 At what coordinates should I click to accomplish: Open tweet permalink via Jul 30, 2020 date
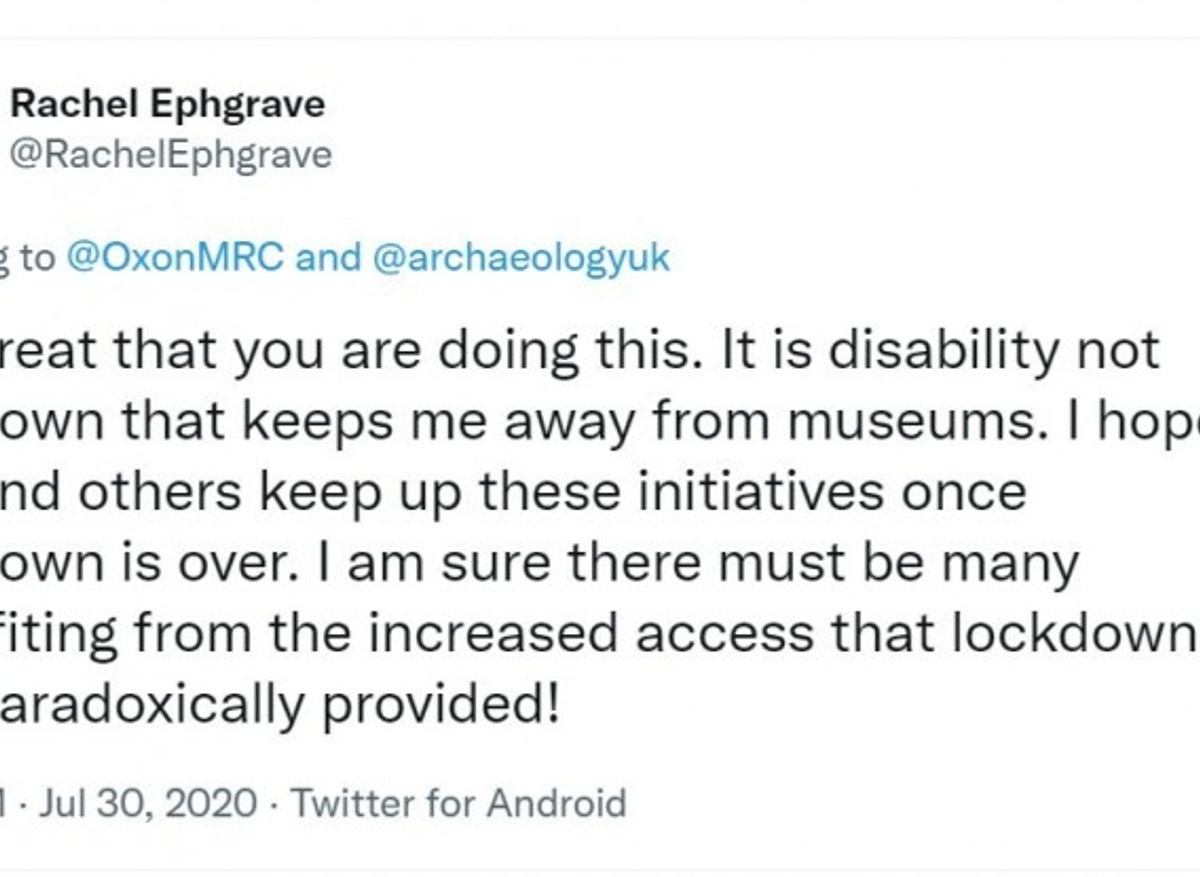point(149,804)
